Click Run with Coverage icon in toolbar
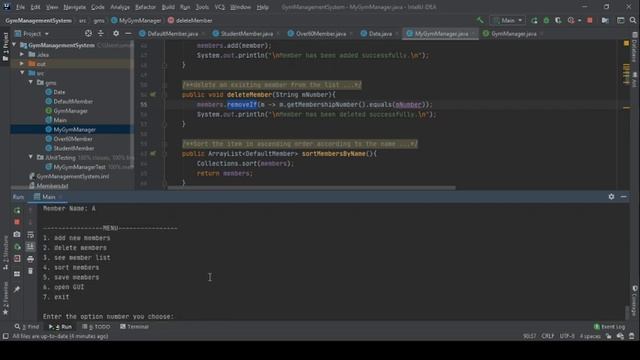Viewport: 640px width, 360px height. coord(558,20)
